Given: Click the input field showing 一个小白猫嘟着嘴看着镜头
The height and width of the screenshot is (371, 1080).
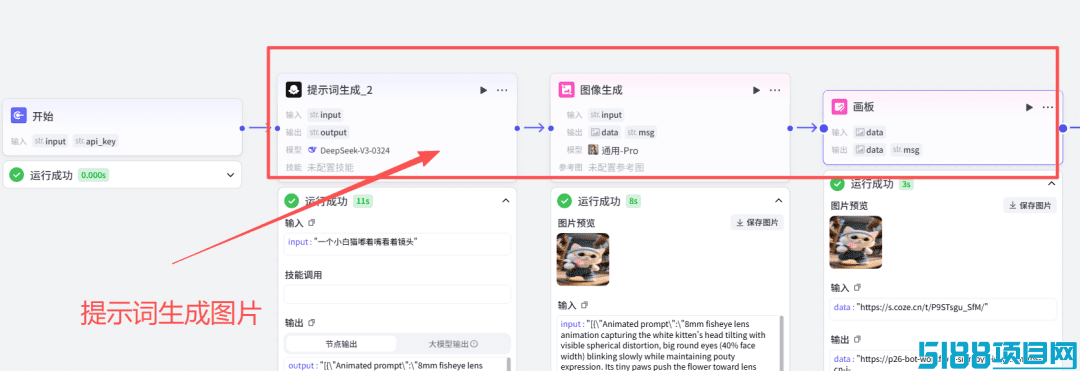Looking at the screenshot, I should [x=397, y=244].
